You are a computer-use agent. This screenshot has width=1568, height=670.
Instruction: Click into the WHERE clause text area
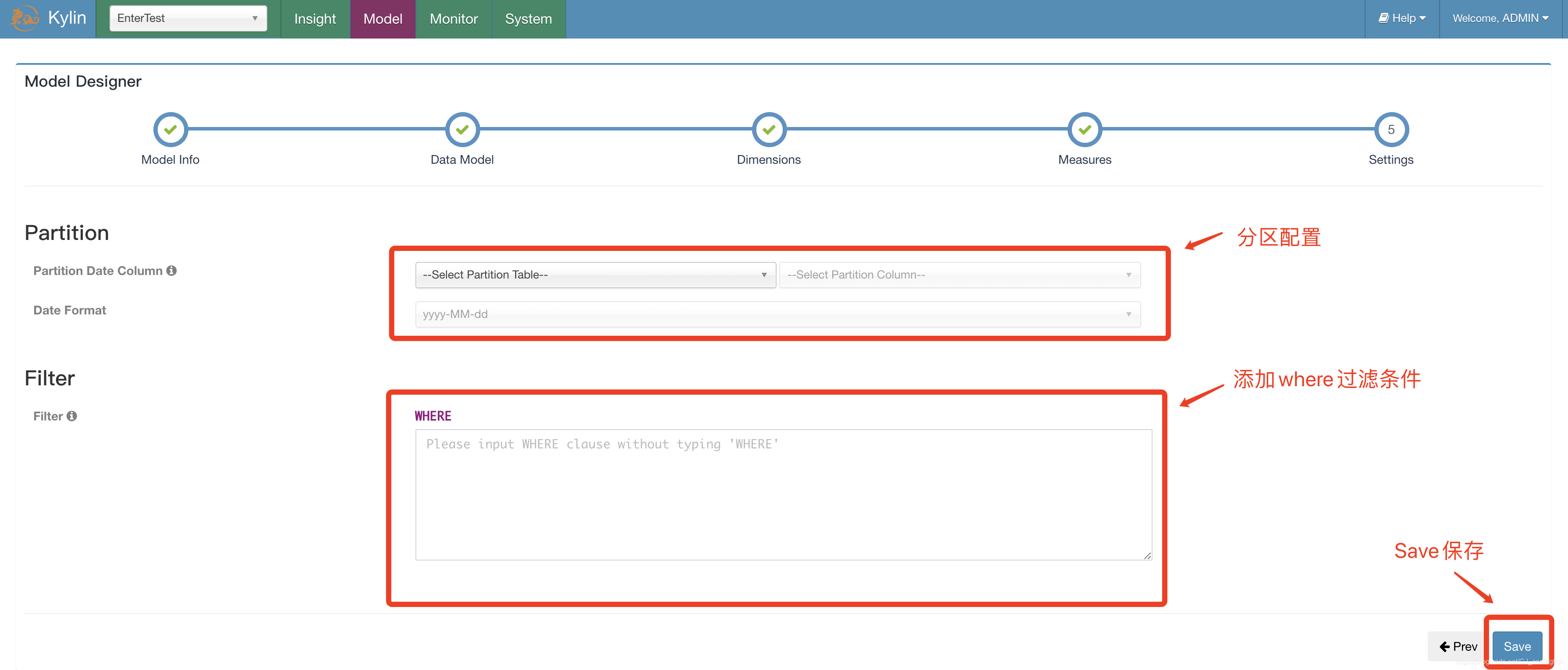(783, 494)
